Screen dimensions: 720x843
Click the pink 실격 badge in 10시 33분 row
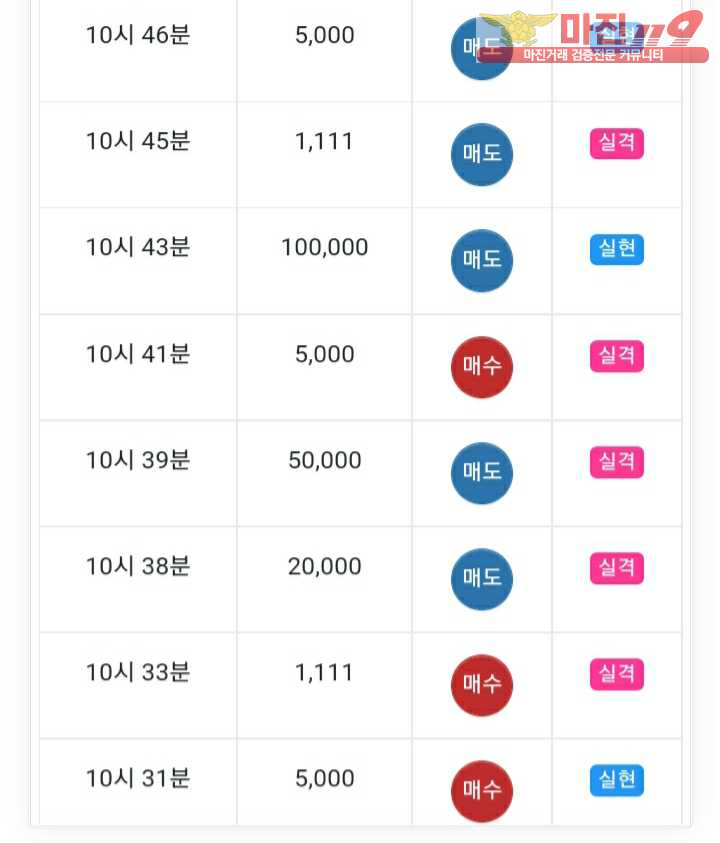[x=617, y=674]
